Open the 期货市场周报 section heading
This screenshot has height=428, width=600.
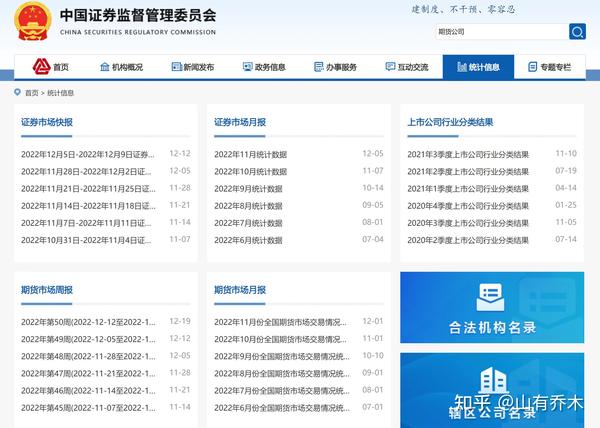coord(47,290)
